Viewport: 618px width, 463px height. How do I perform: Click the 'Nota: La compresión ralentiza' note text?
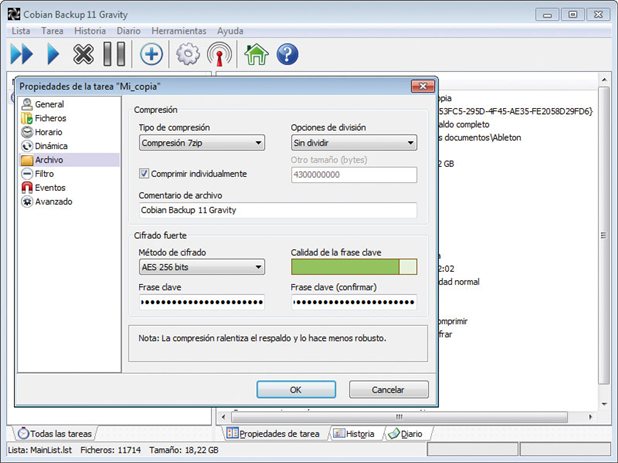pos(262,338)
